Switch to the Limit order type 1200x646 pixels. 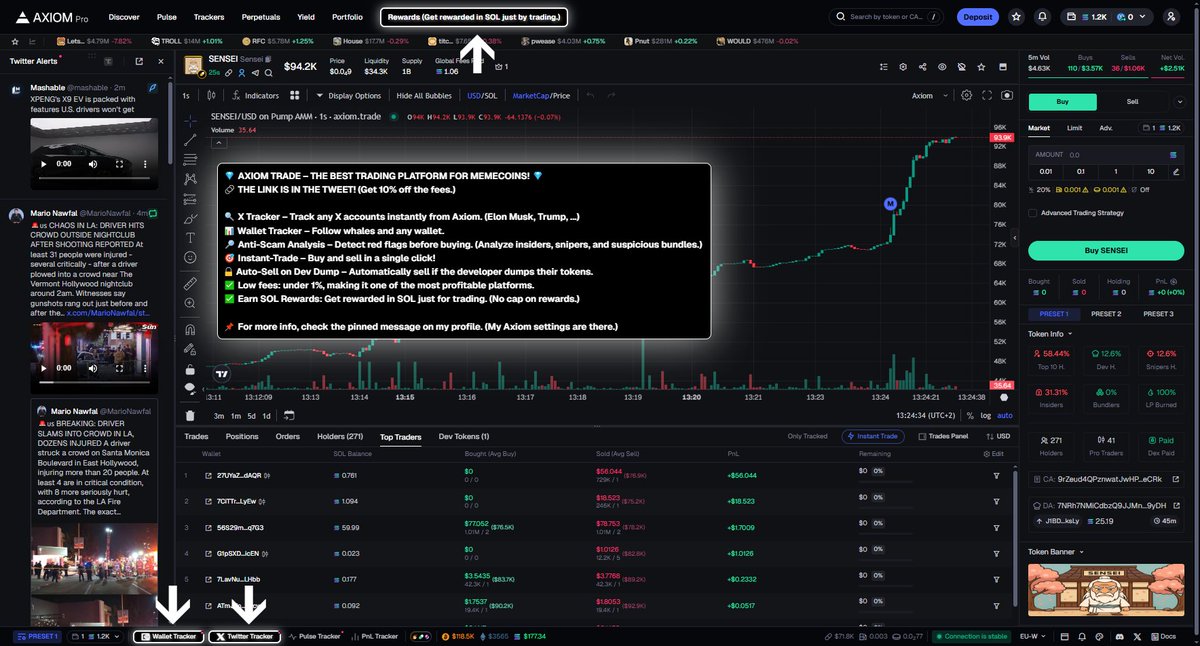pos(1074,128)
